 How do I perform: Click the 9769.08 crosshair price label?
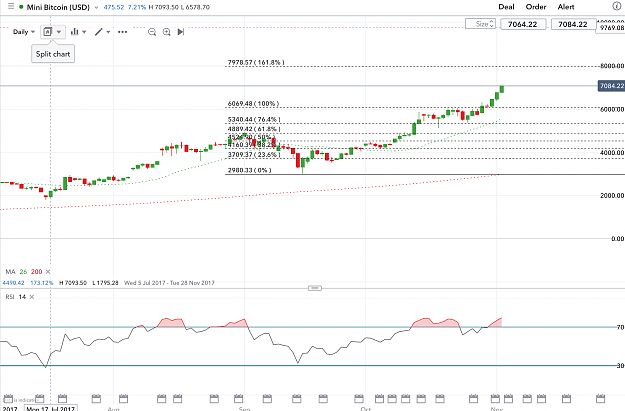[x=611, y=28]
